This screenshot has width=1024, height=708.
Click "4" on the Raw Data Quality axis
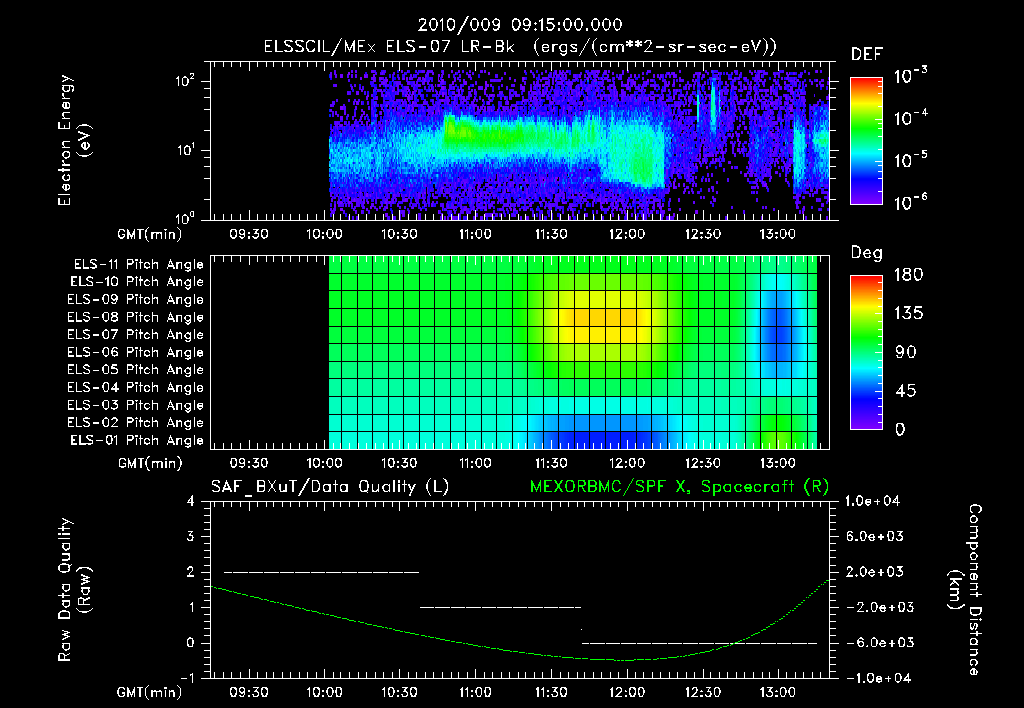click(191, 501)
